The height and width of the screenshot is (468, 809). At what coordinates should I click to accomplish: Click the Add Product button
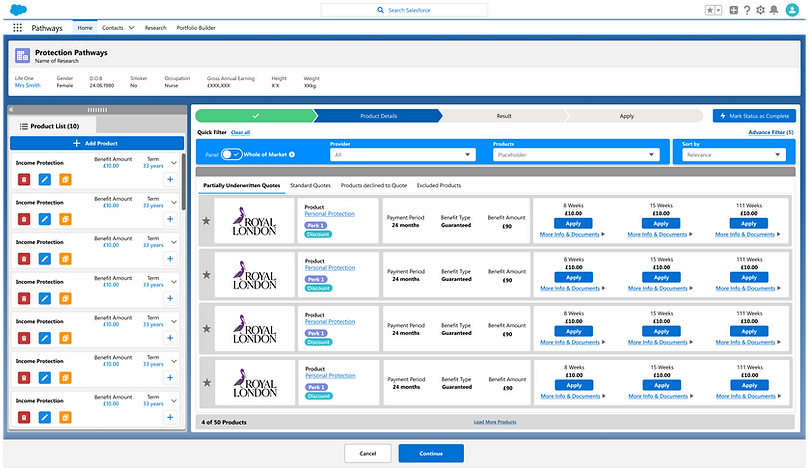click(x=97, y=143)
